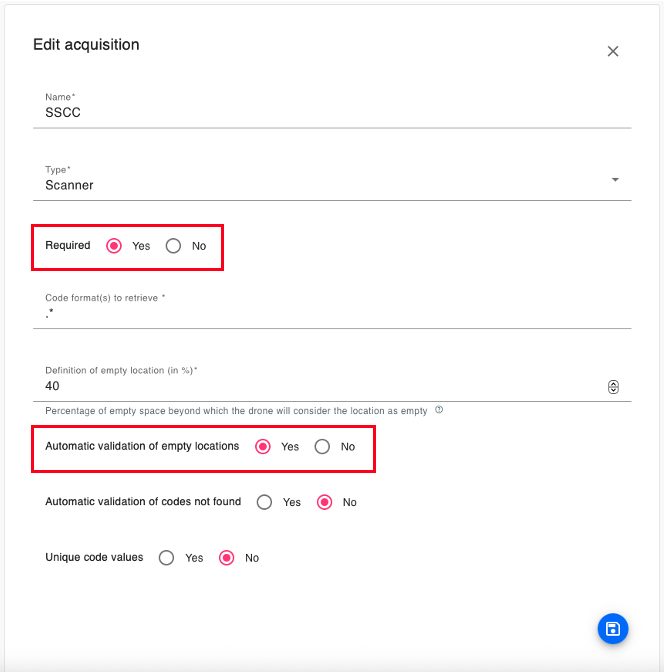Focus the Code format(s) to retrieve field

click(330, 314)
